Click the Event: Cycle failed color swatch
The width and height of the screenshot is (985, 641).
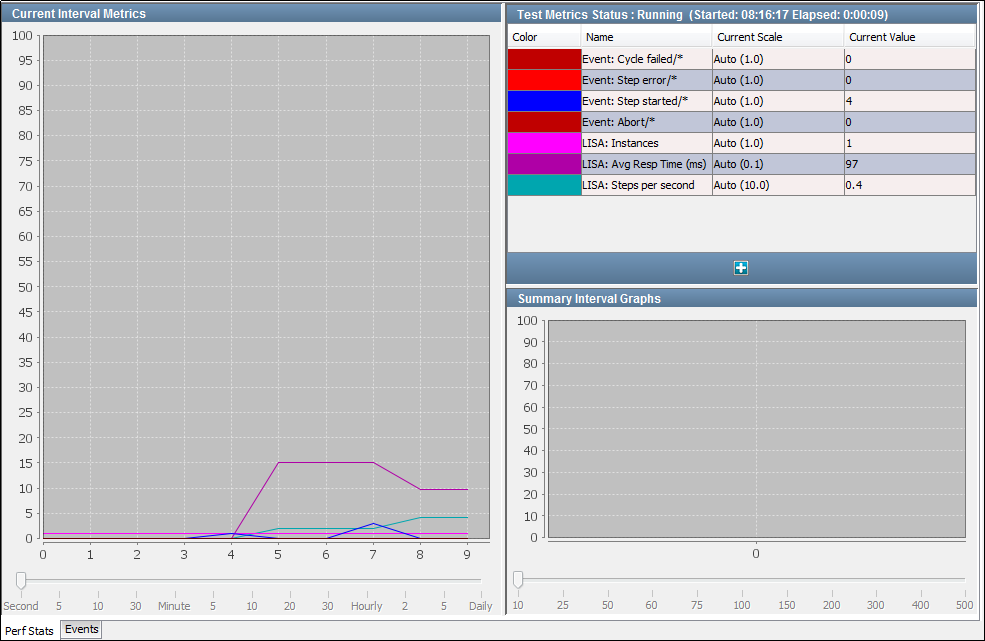[543, 59]
